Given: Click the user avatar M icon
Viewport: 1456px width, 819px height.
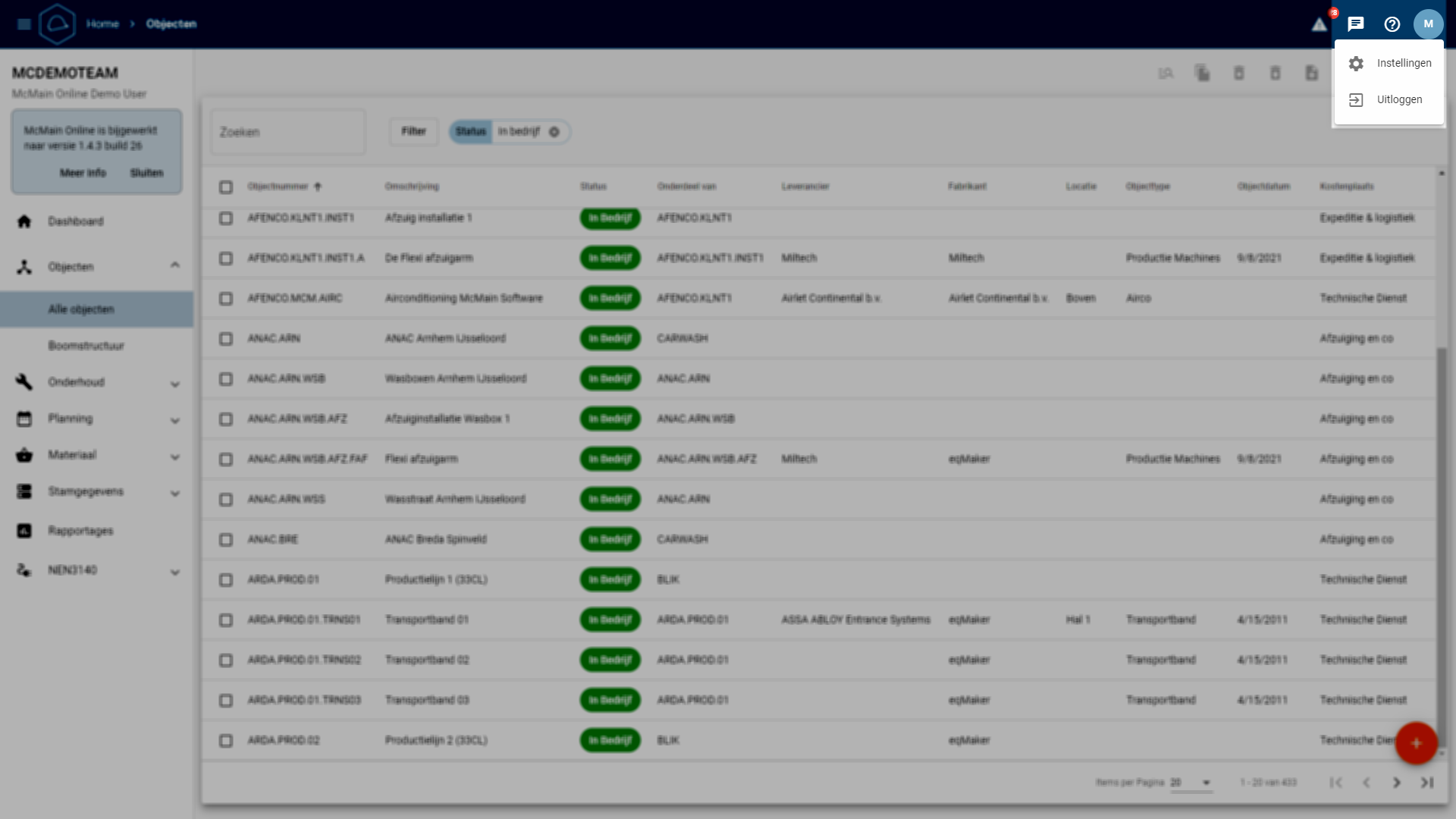Looking at the screenshot, I should [1428, 24].
